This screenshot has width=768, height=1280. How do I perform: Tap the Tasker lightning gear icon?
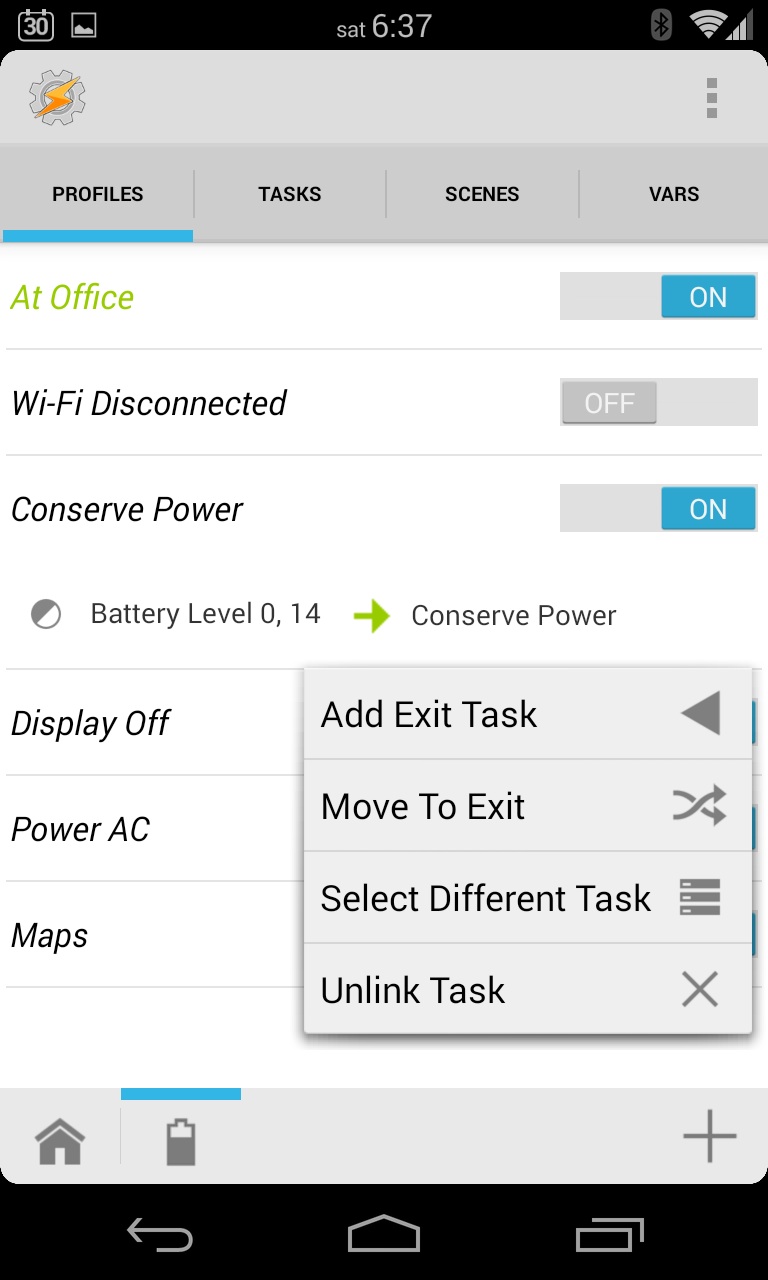(57, 98)
